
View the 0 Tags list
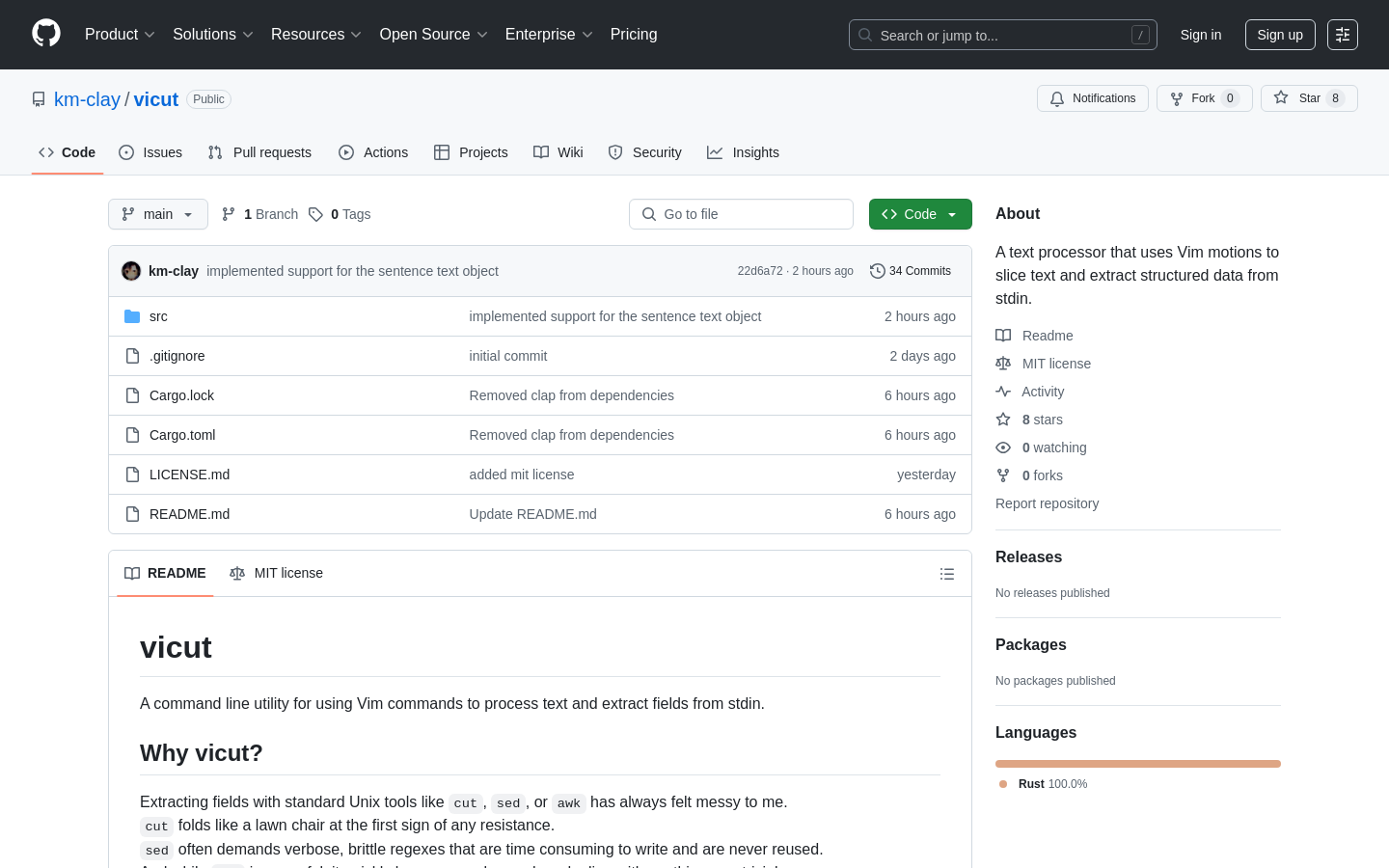340,214
